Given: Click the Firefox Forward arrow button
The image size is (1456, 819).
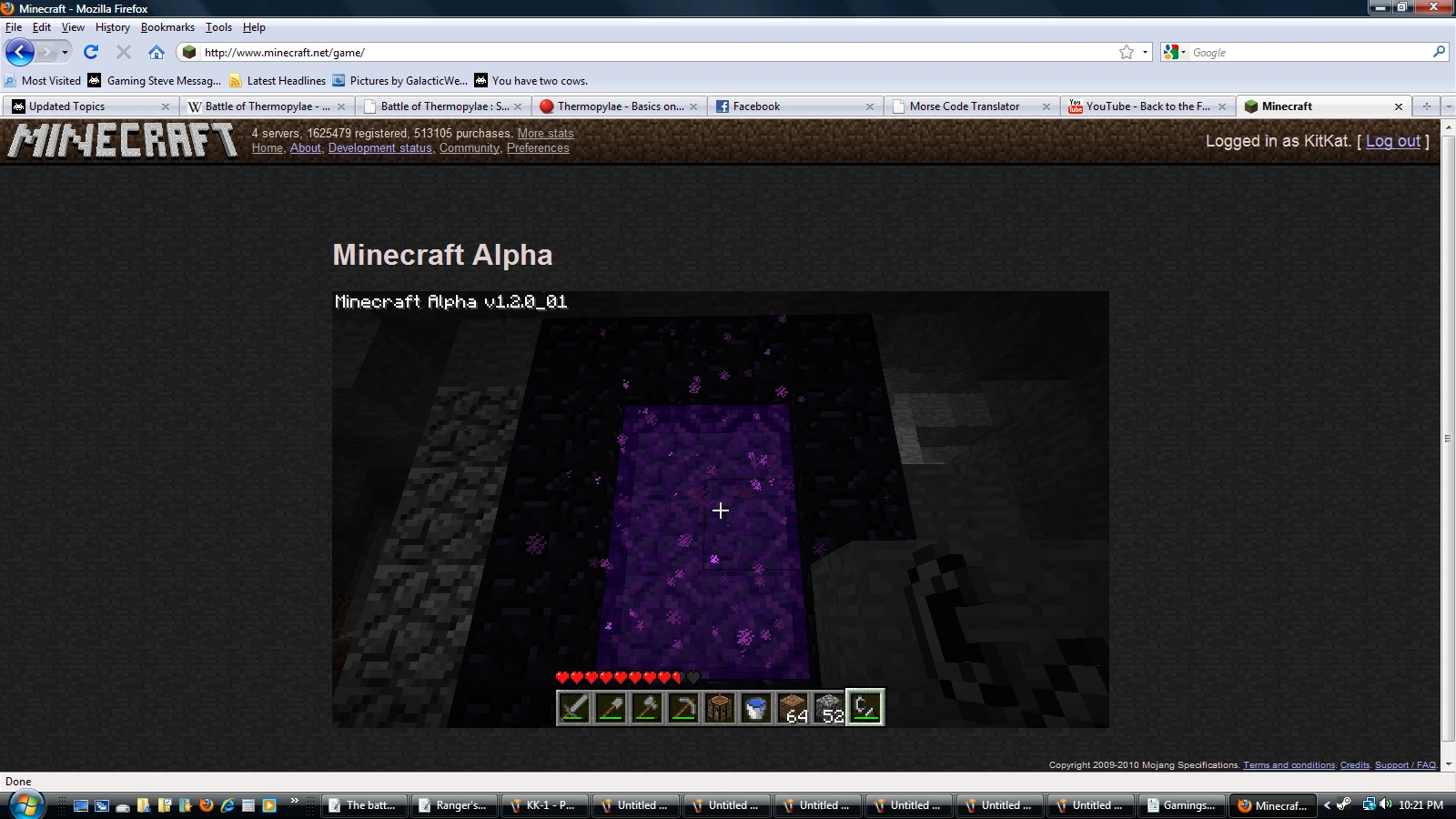Looking at the screenshot, I should pos(46,52).
